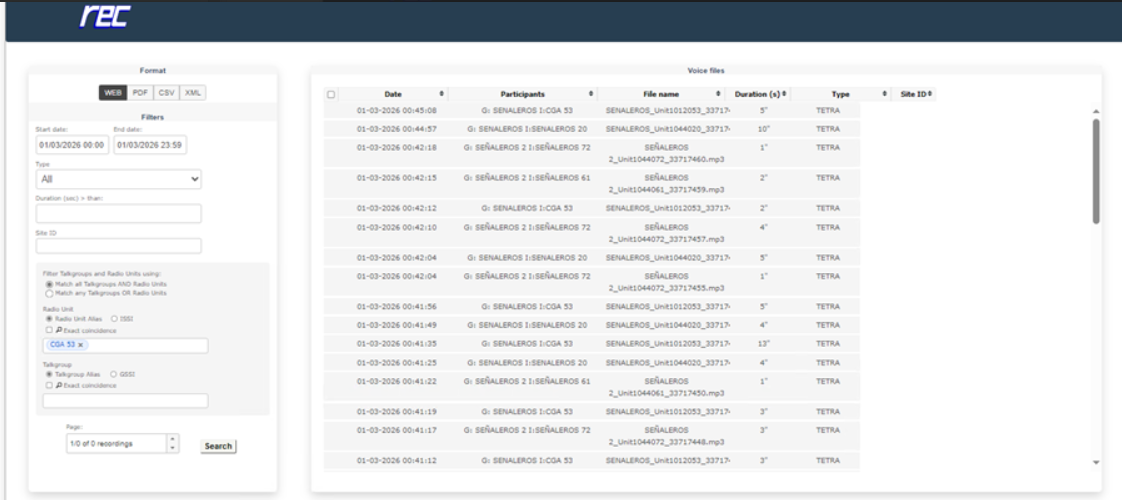Click file SEÑALEROS 2_Unit1044061_33717450.mp3
The height and width of the screenshot is (500, 1122).
[x=666, y=387]
